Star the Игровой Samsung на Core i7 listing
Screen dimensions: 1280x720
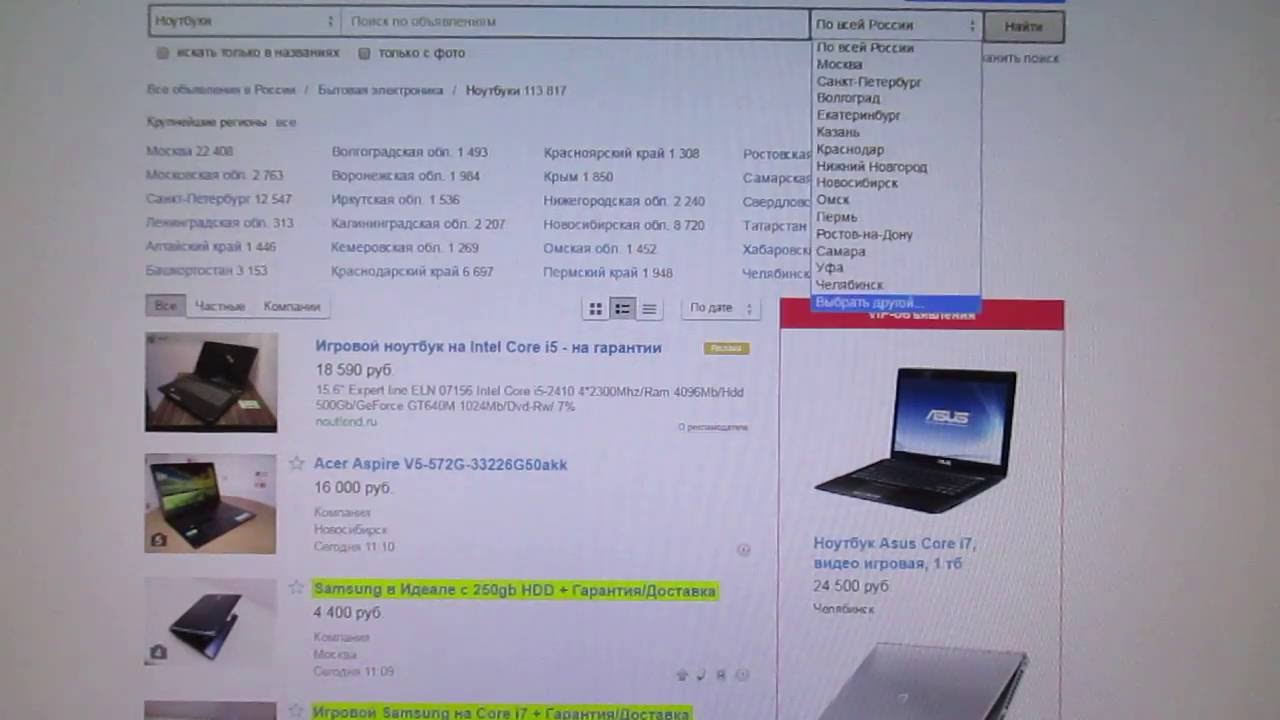pyautogui.click(x=296, y=711)
